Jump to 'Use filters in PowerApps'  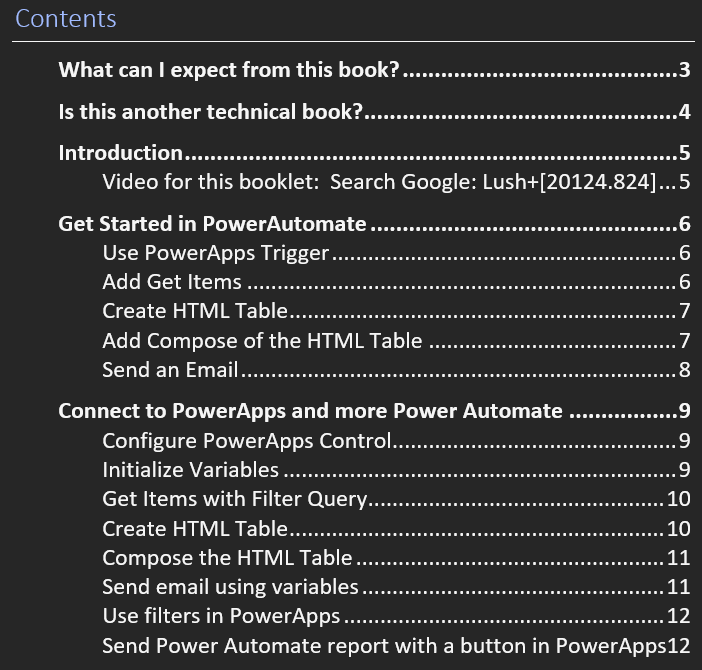pos(221,616)
